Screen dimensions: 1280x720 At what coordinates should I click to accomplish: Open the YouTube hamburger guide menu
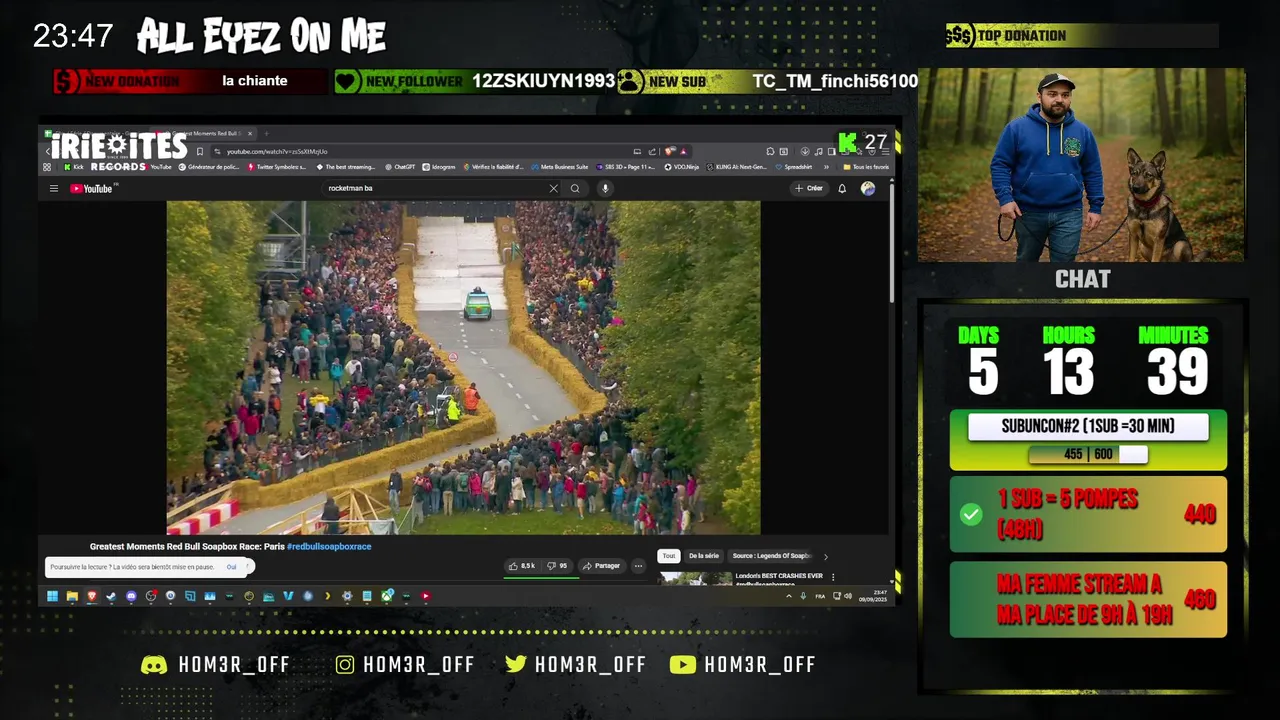[x=54, y=188]
